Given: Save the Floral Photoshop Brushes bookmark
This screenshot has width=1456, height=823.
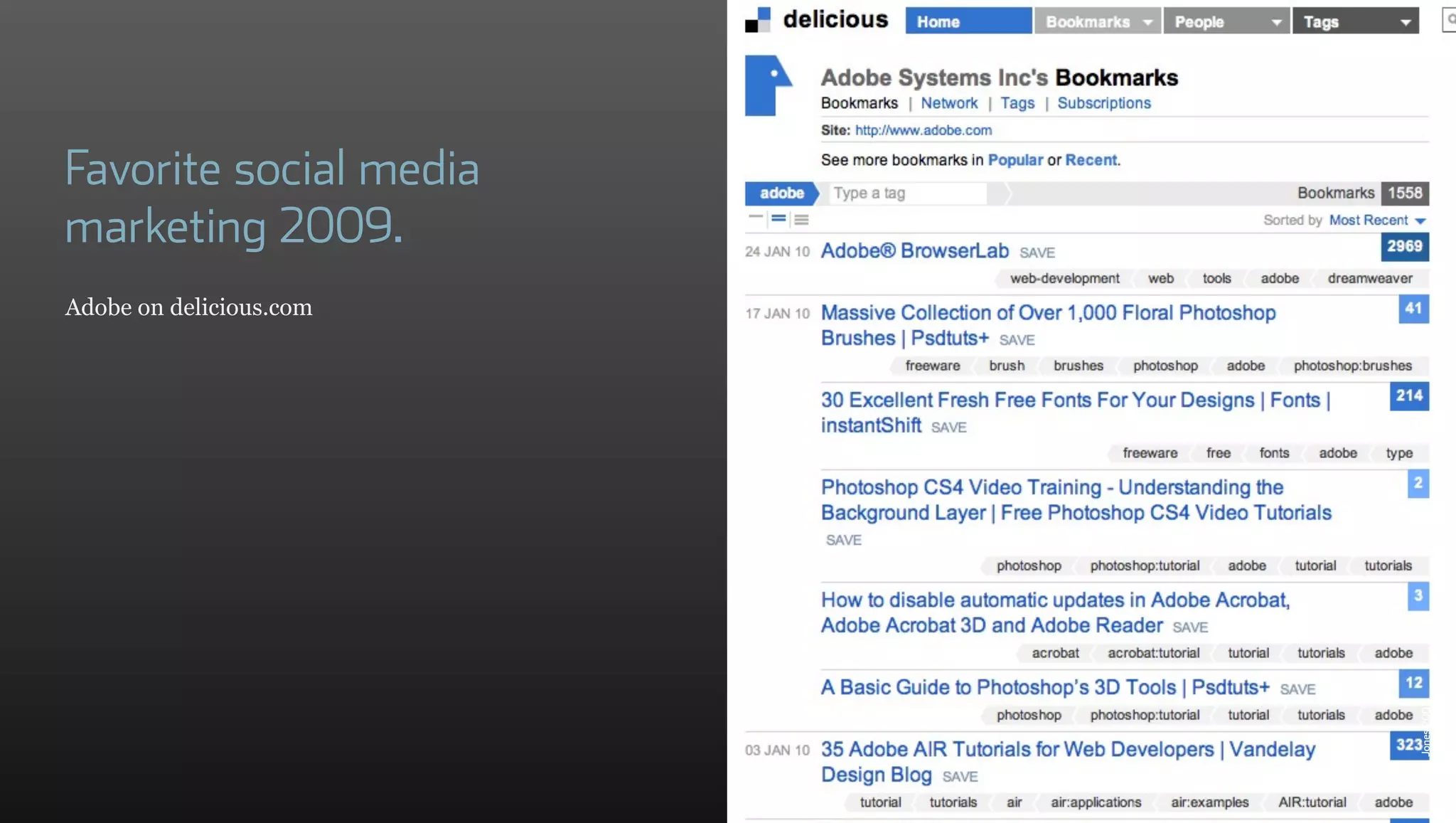Looking at the screenshot, I should (x=1017, y=341).
